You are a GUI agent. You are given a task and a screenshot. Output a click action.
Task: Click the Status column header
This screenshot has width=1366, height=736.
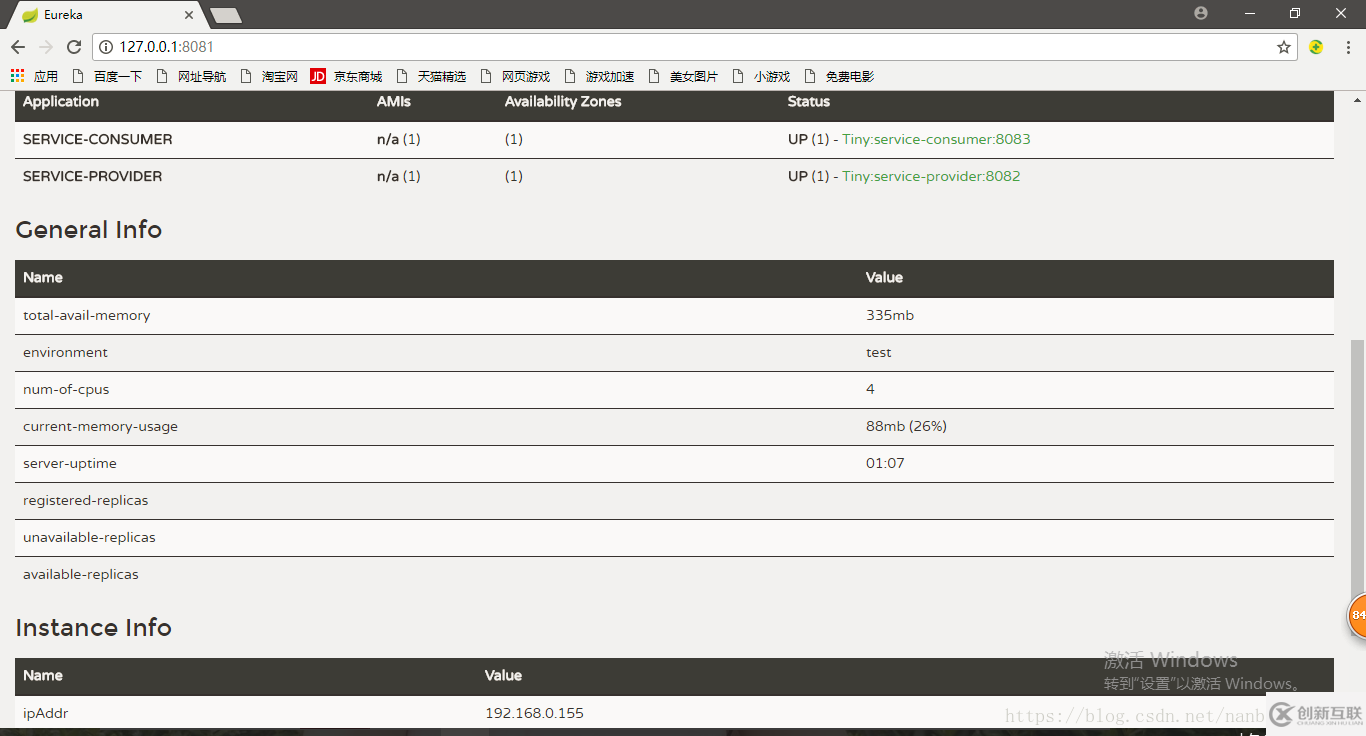(809, 101)
